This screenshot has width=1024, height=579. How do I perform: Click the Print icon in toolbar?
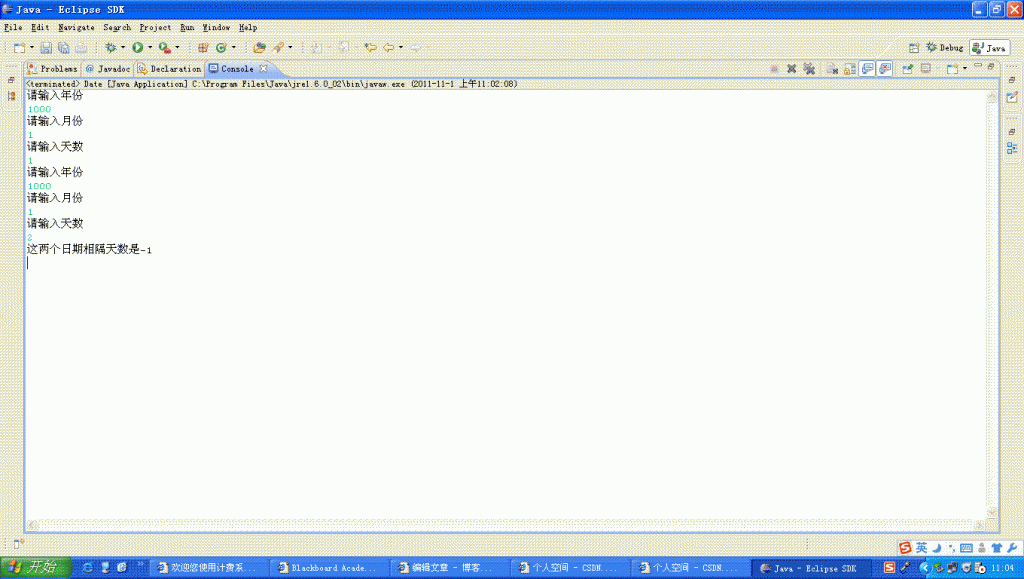[81, 48]
